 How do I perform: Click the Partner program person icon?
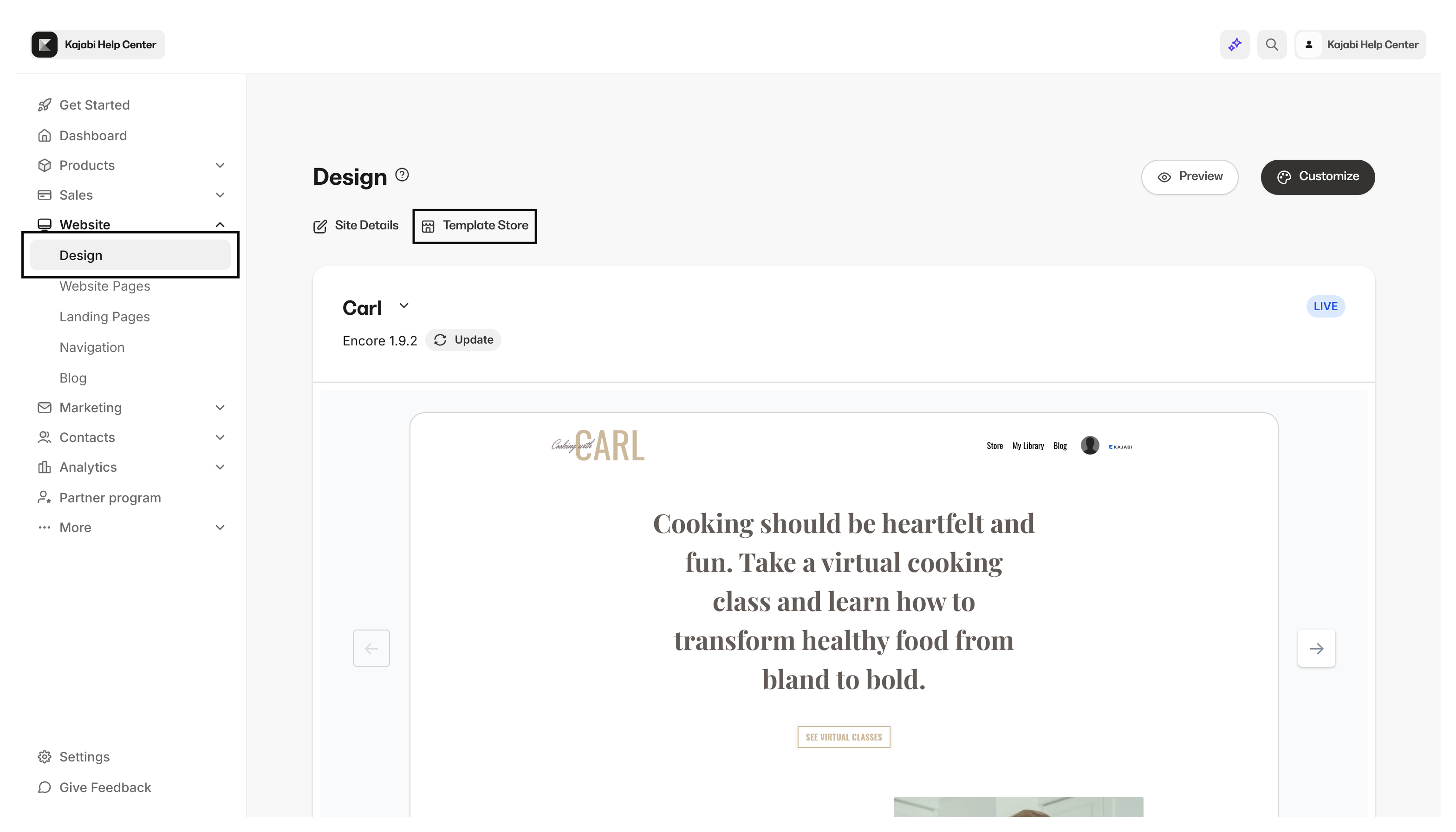(x=44, y=497)
